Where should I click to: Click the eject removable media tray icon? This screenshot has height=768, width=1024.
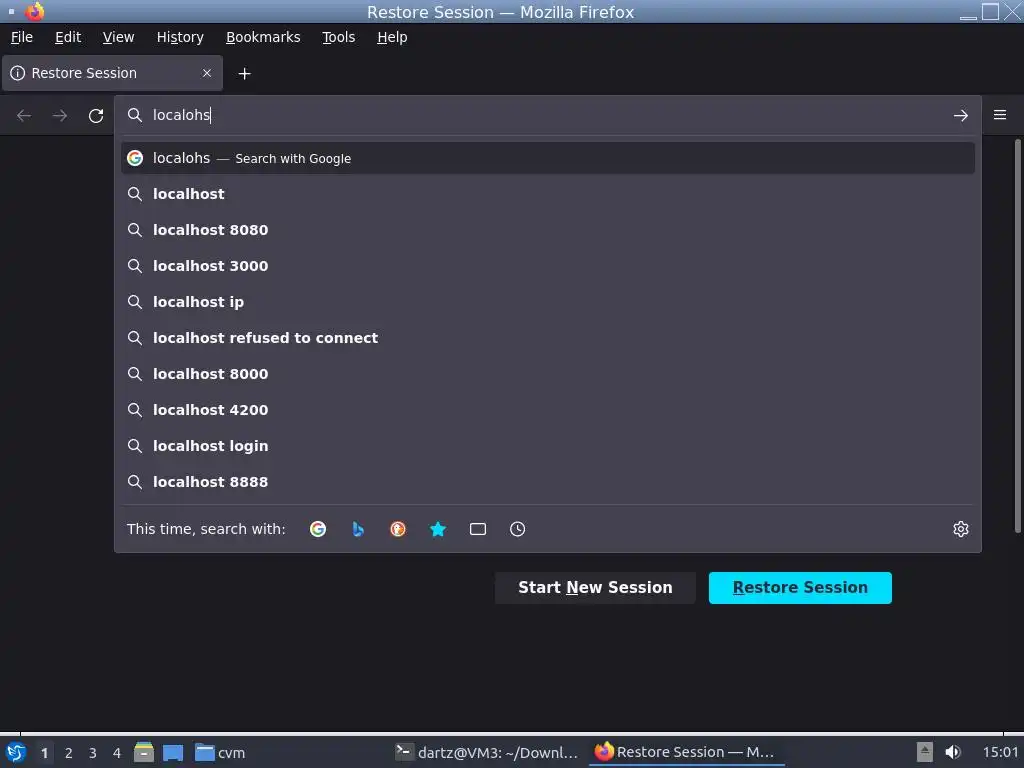[924, 752]
